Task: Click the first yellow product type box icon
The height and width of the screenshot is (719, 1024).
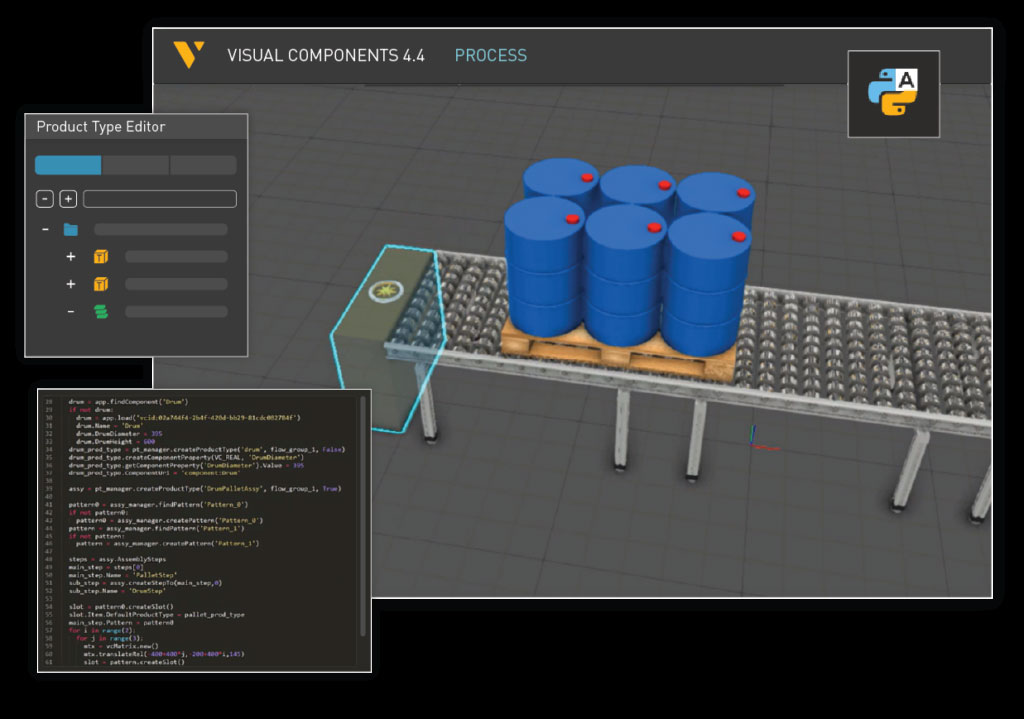Action: (x=101, y=257)
